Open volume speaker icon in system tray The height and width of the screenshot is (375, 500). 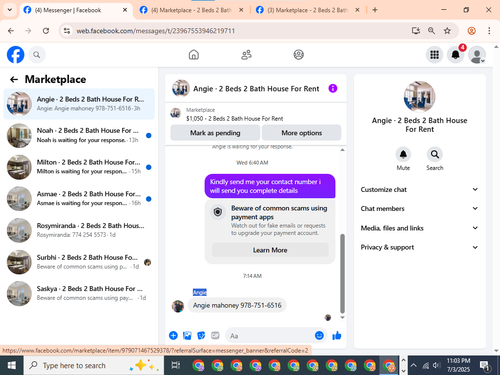click(x=436, y=365)
